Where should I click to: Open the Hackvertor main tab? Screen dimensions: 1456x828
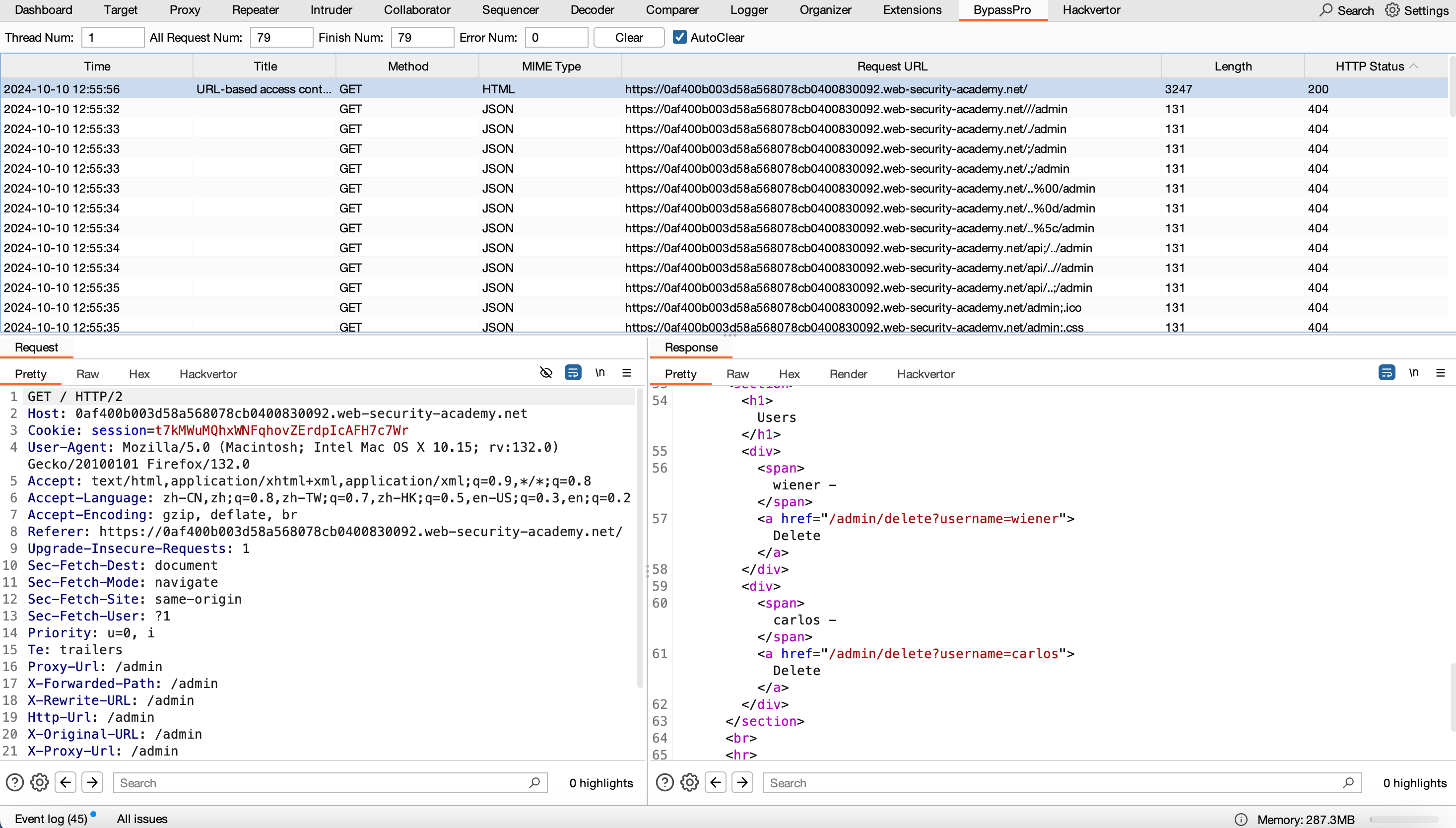[x=1091, y=9]
